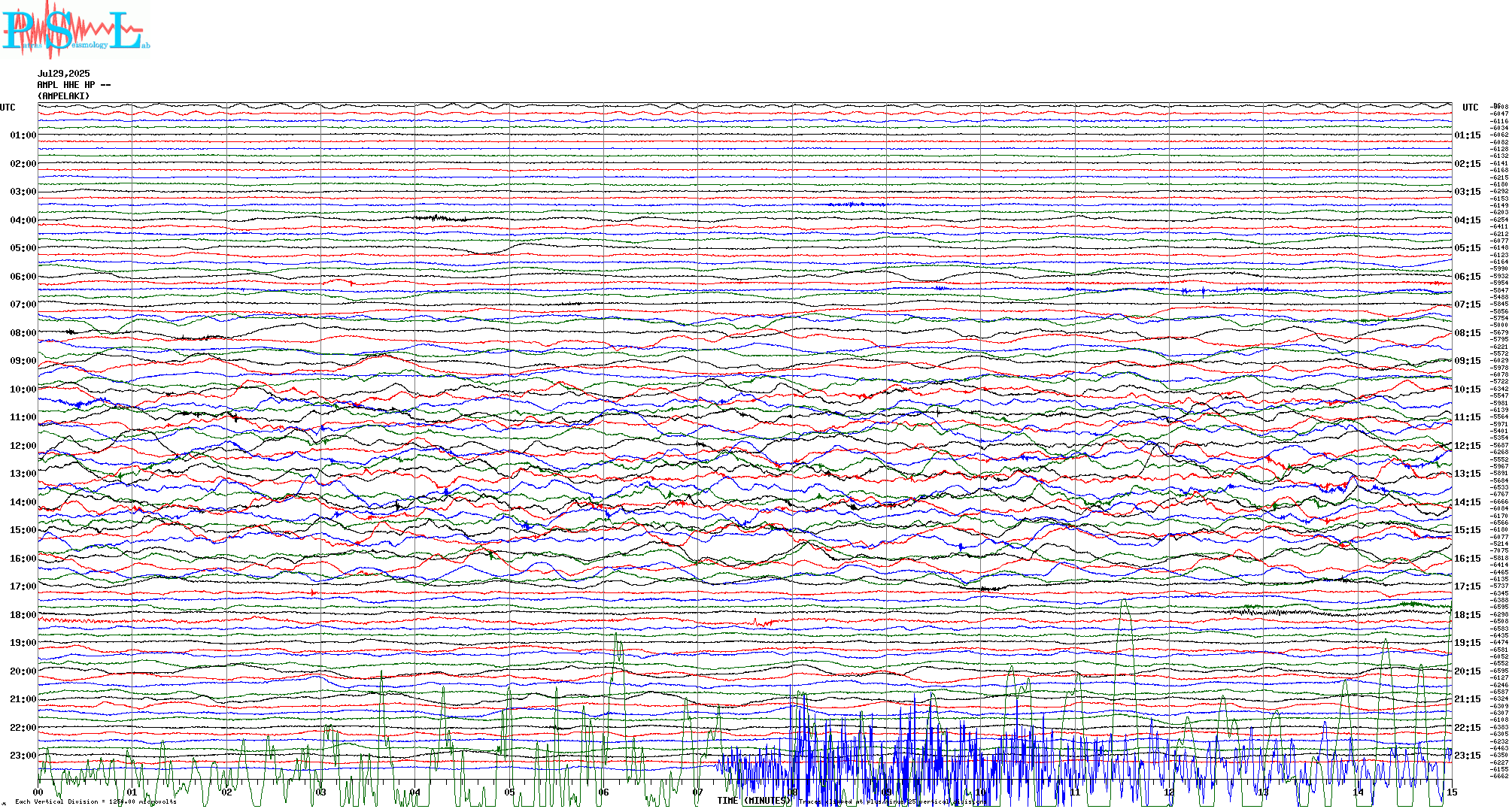Click the 19:00 hour label
1512x812 pixels.
pos(23,643)
